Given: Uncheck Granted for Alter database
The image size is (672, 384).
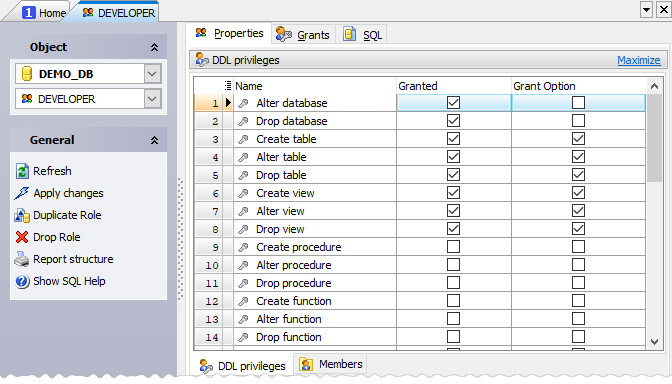Looking at the screenshot, I should [x=453, y=103].
